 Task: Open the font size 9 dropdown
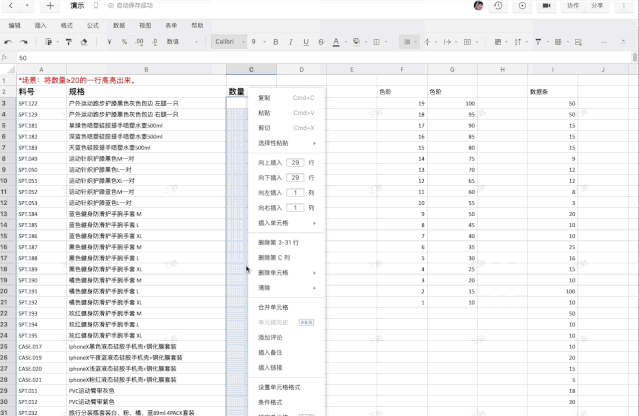point(258,42)
